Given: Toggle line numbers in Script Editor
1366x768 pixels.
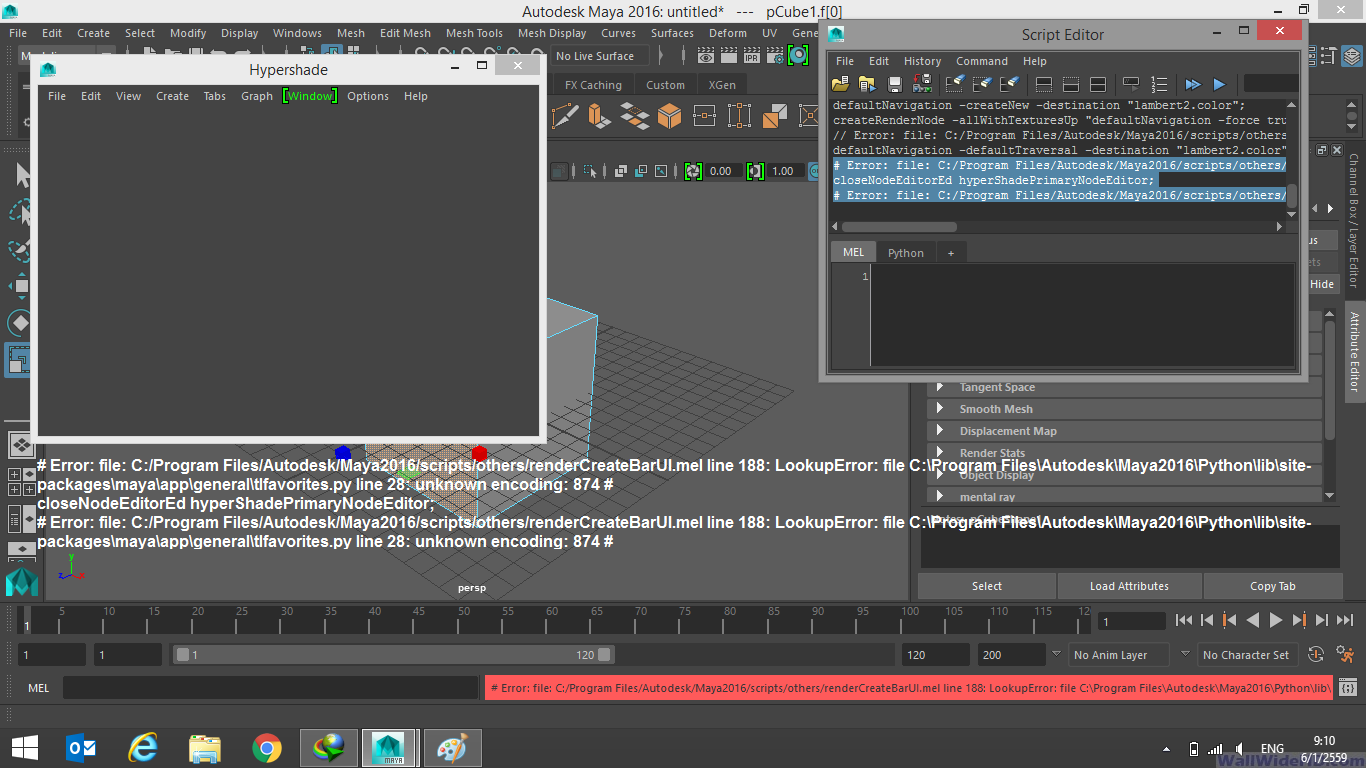Looking at the screenshot, I should pyautogui.click(x=1159, y=84).
